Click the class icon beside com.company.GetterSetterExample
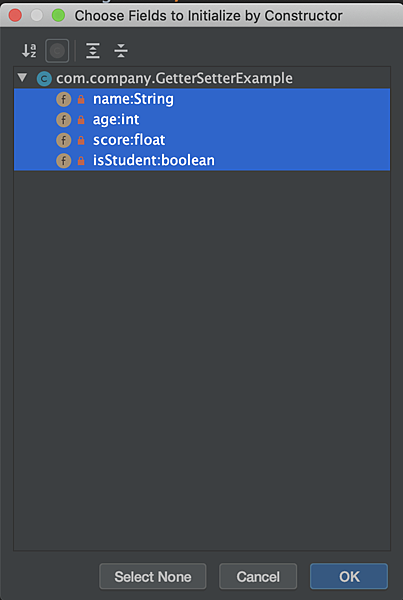This screenshot has width=403, height=600. tap(44, 79)
